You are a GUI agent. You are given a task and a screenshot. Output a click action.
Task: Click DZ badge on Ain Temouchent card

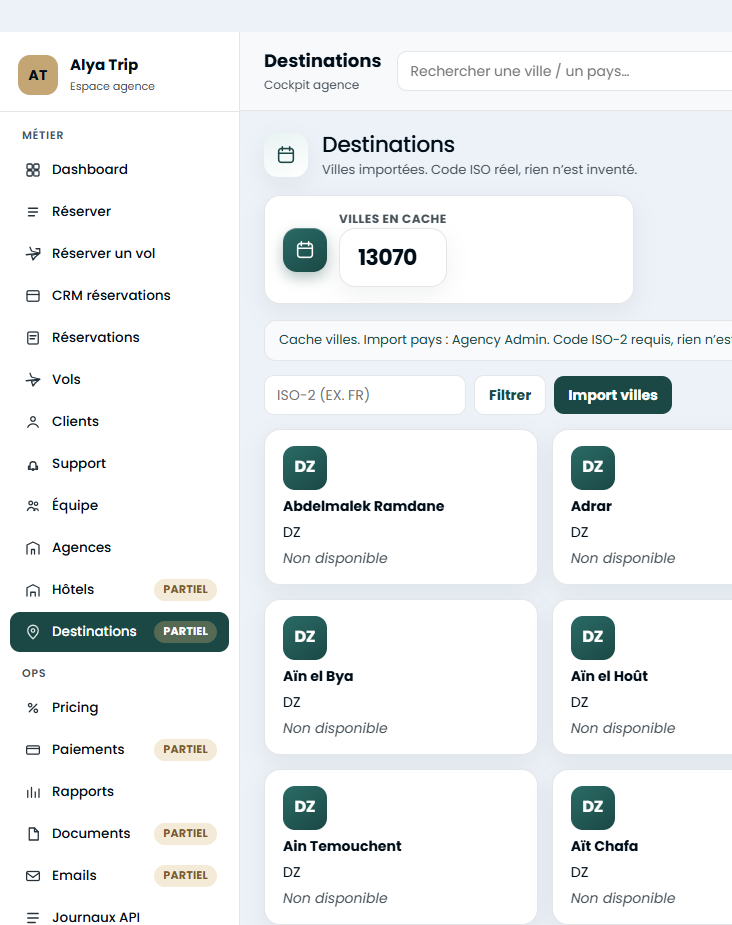click(305, 808)
